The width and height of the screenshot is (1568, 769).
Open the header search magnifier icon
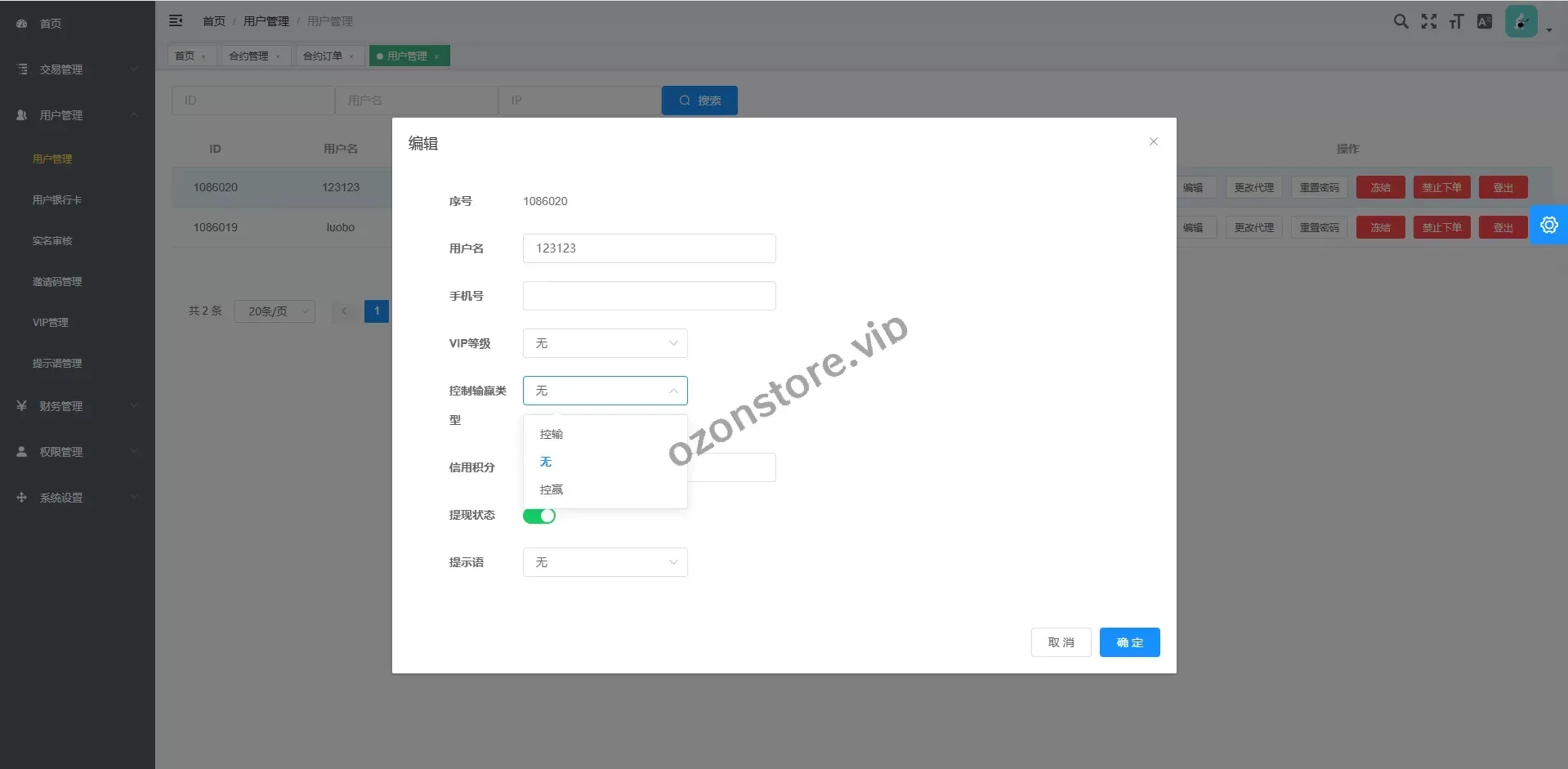point(1400,22)
